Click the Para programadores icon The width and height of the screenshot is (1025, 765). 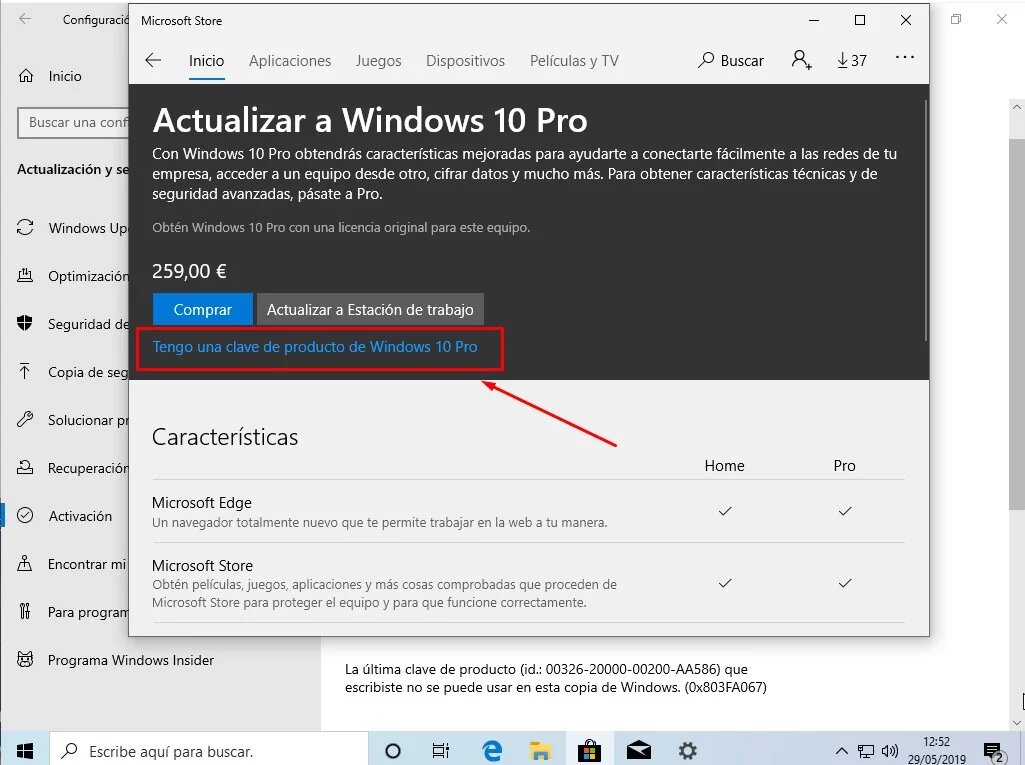pos(25,611)
